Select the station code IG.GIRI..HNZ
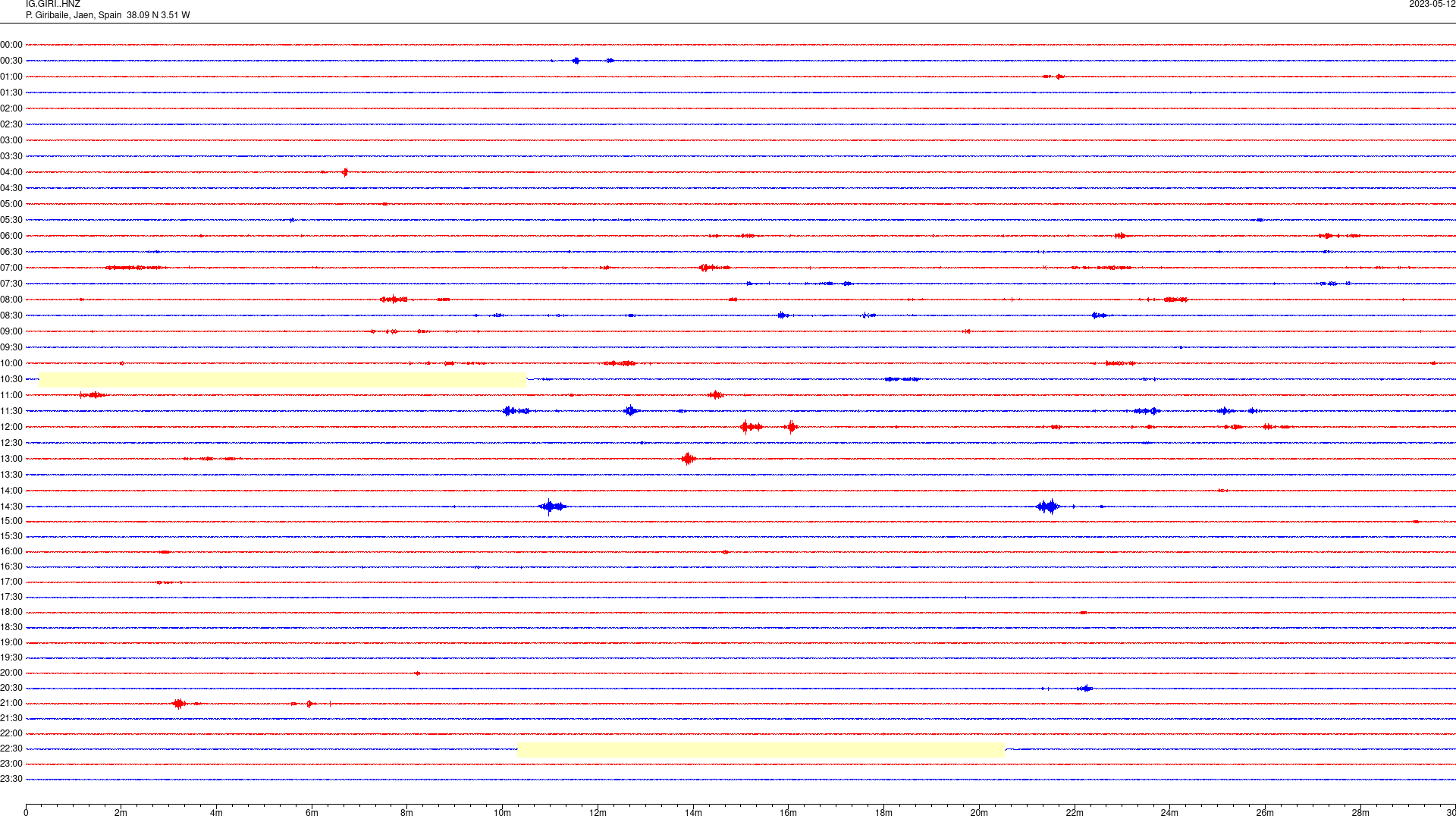Image resolution: width=1456 pixels, height=819 pixels. 53,5
